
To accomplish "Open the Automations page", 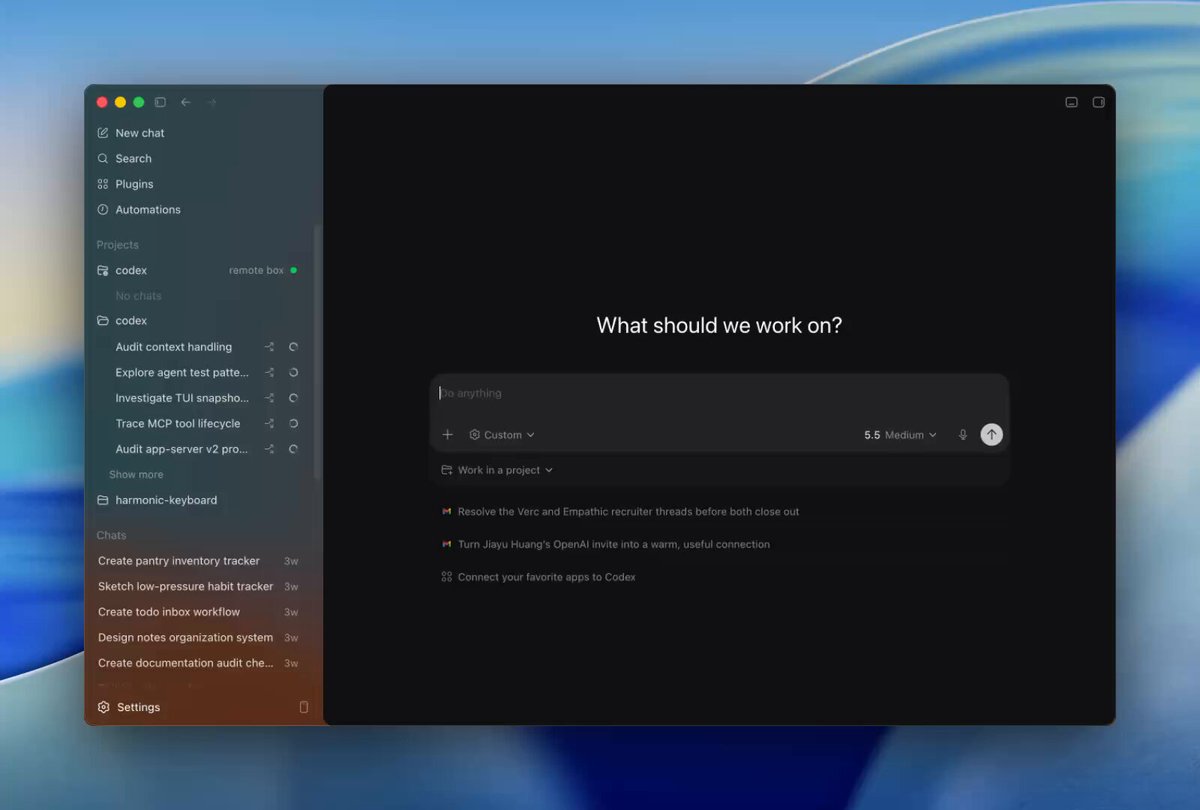I will point(148,210).
